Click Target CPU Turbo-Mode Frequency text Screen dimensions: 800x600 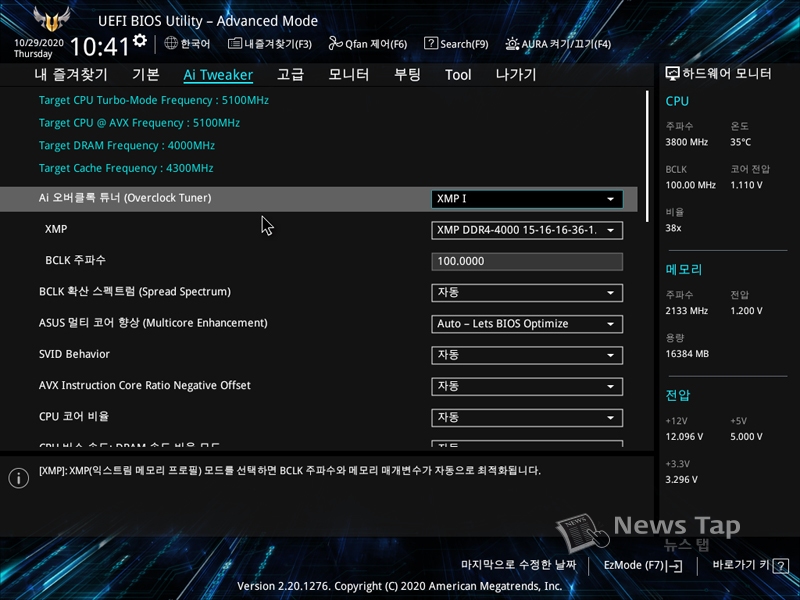tap(154, 101)
